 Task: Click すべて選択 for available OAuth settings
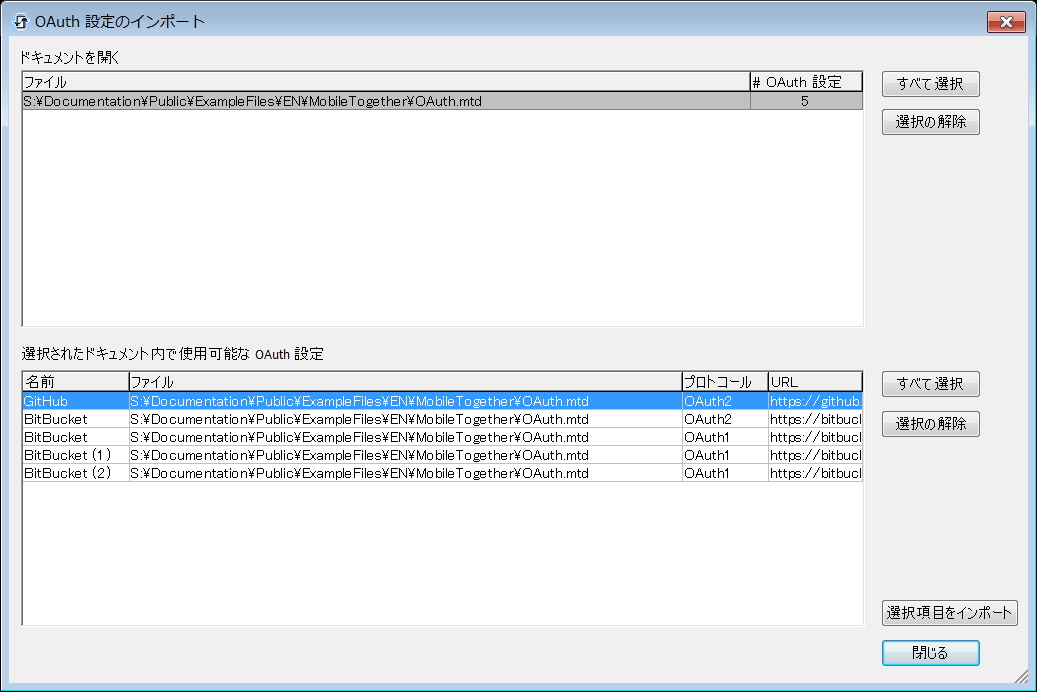pos(931,384)
